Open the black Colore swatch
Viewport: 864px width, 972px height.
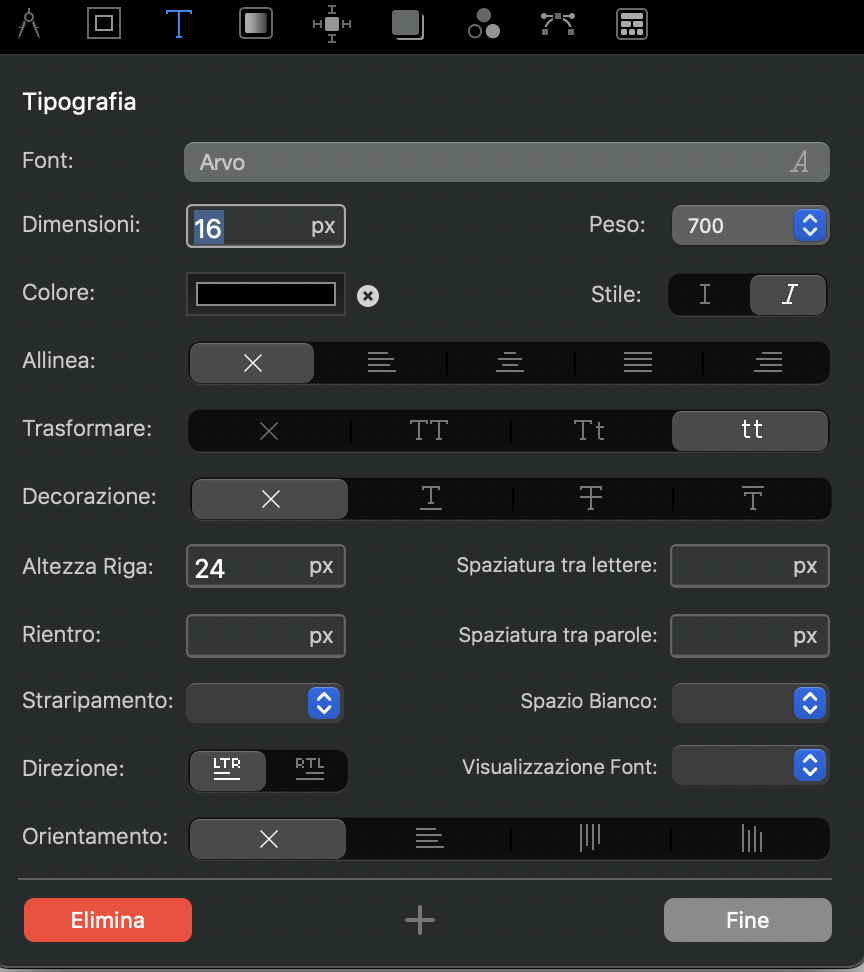(x=266, y=294)
